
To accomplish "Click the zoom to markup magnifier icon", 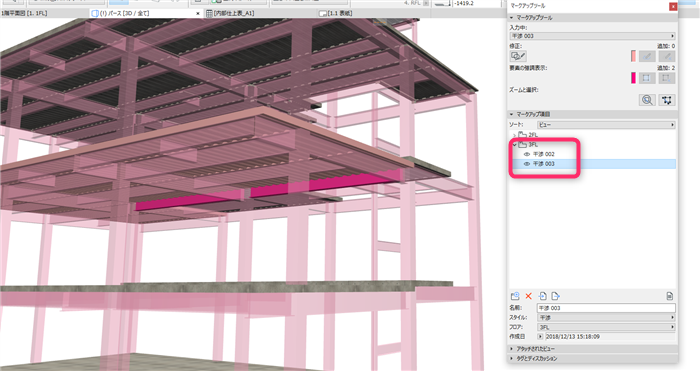I will tap(647, 100).
